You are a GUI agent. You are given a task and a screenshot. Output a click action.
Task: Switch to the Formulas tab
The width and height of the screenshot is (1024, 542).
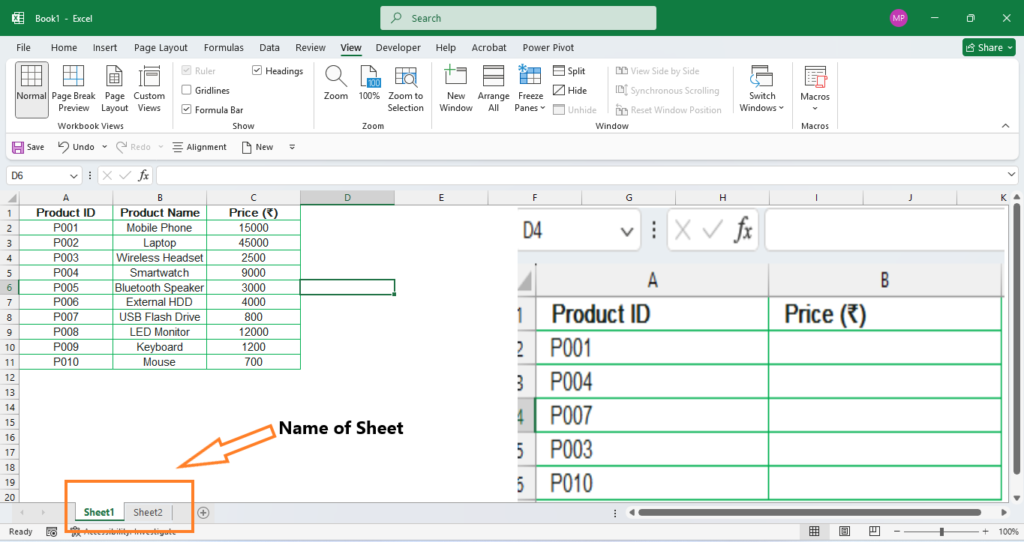[223, 48]
